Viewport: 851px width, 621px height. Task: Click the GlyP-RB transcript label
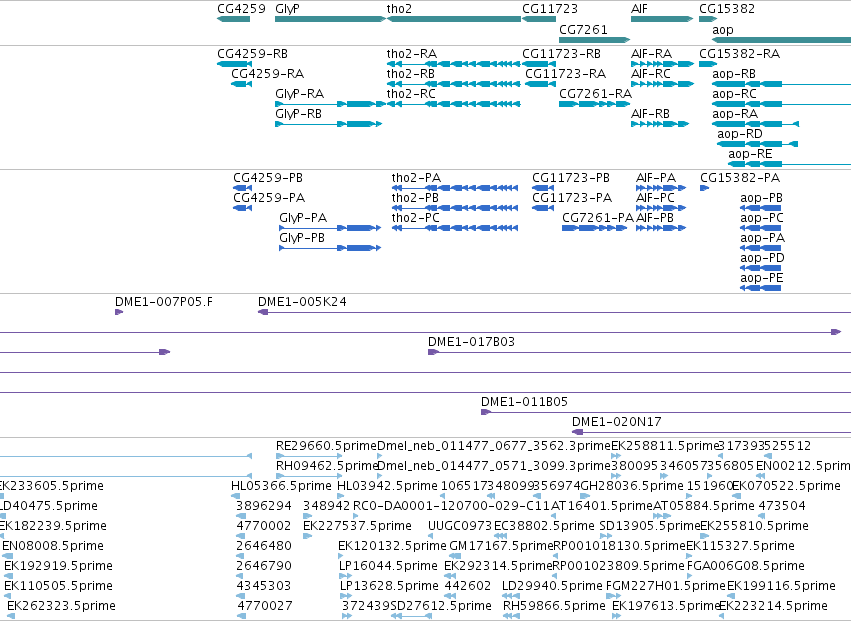[x=299, y=114]
